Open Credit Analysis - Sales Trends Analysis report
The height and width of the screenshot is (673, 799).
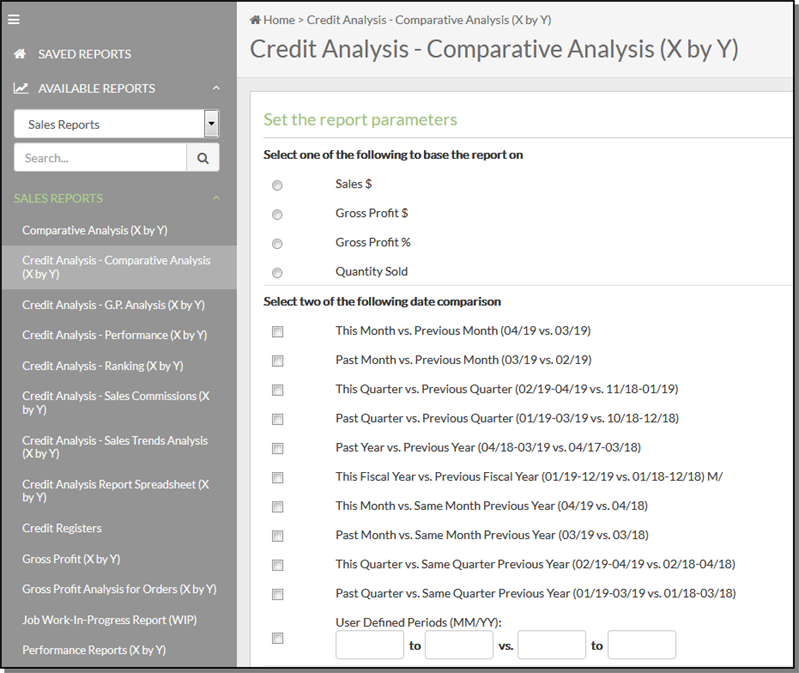pyautogui.click(x=115, y=447)
